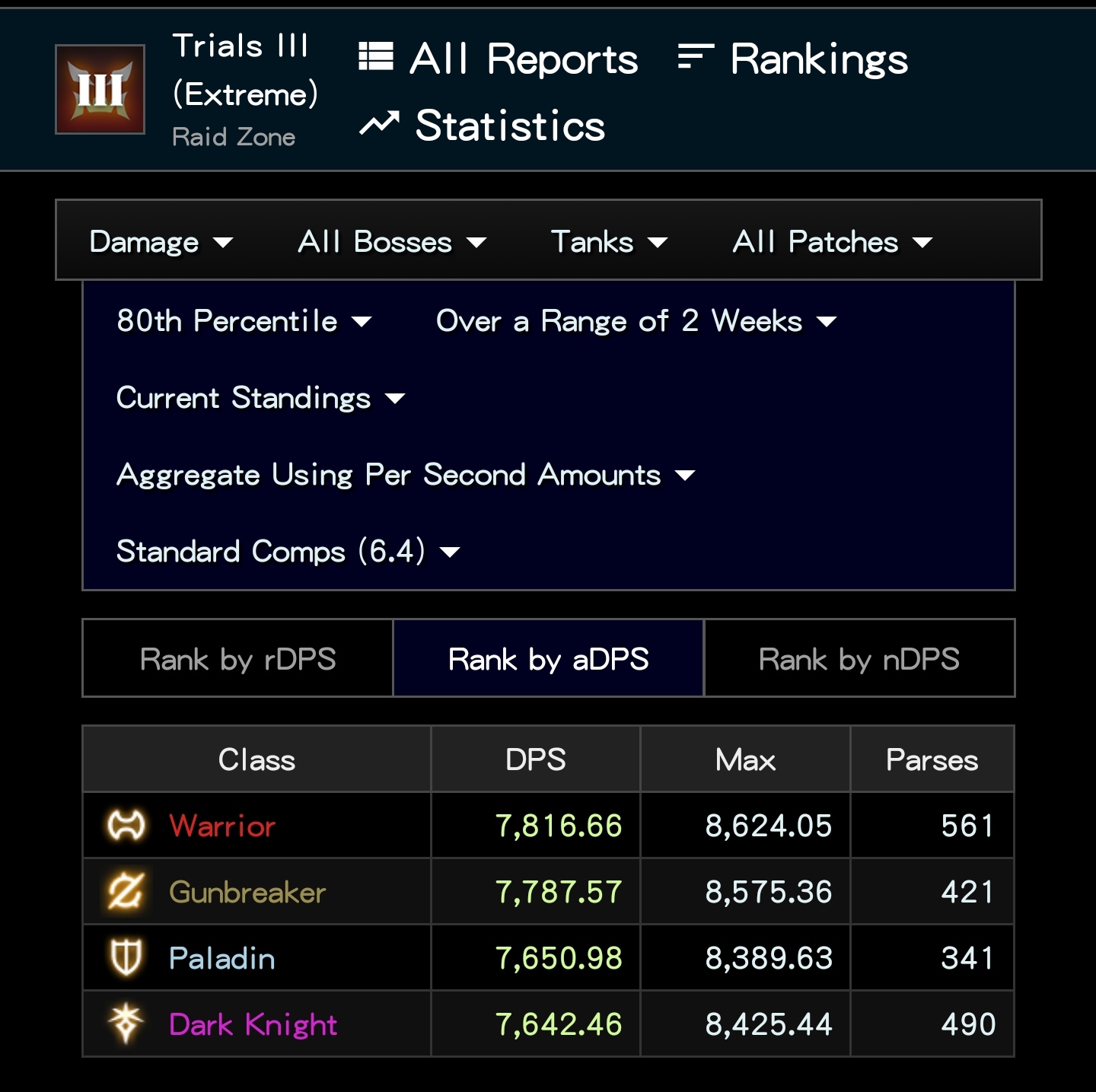The width and height of the screenshot is (1096, 1092).
Task: Open the Dark Knight class link
Action: [x=253, y=1024]
